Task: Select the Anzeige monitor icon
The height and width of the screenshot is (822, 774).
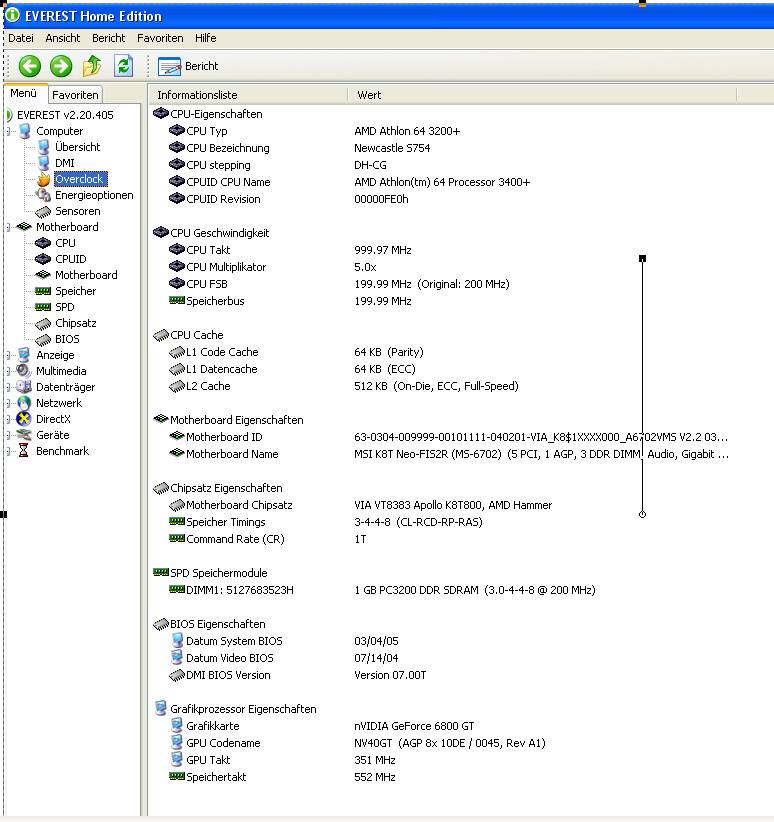Action: pos(24,355)
